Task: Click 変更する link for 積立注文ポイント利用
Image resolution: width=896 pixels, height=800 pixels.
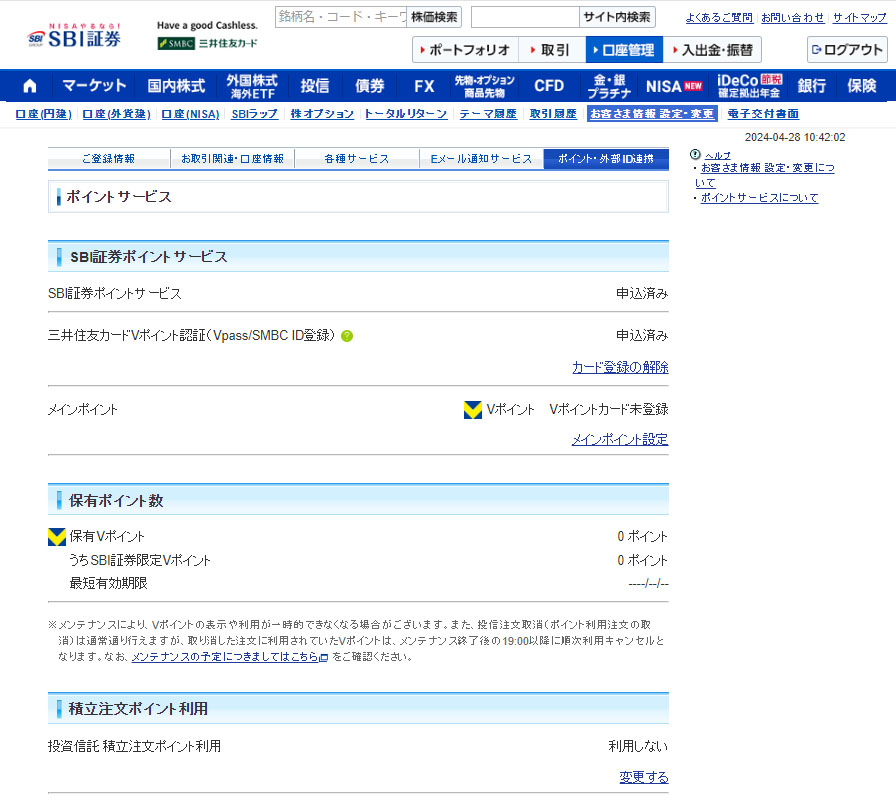Action: click(644, 777)
